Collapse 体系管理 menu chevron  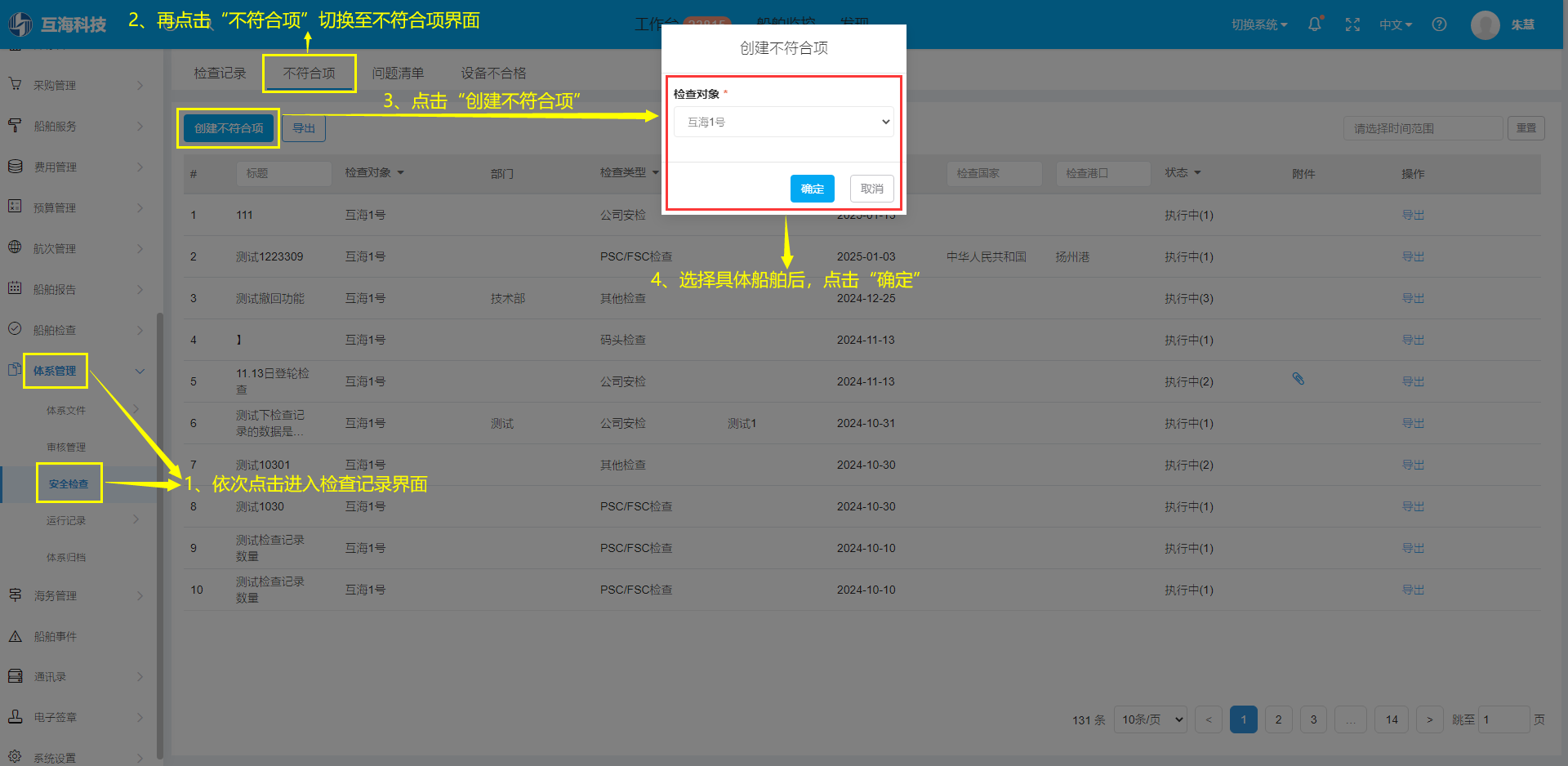click(x=140, y=371)
